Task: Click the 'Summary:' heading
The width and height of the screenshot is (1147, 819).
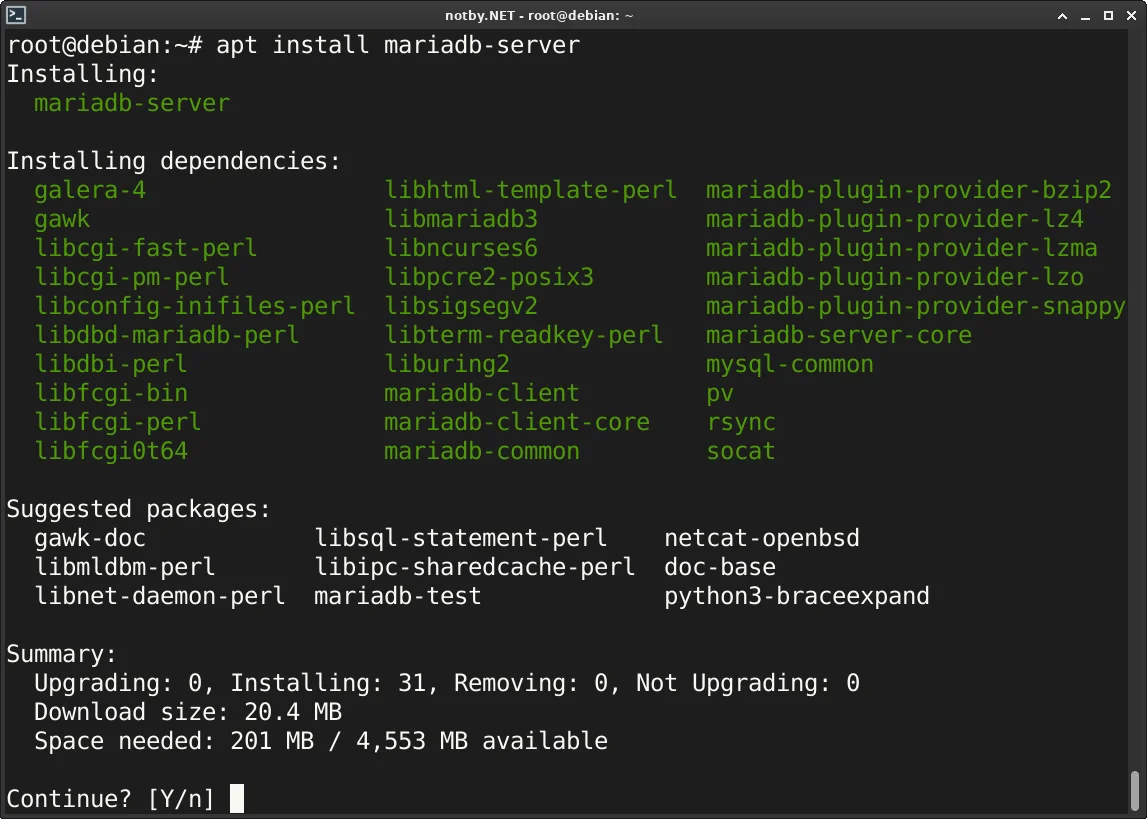Action: pos(62,654)
